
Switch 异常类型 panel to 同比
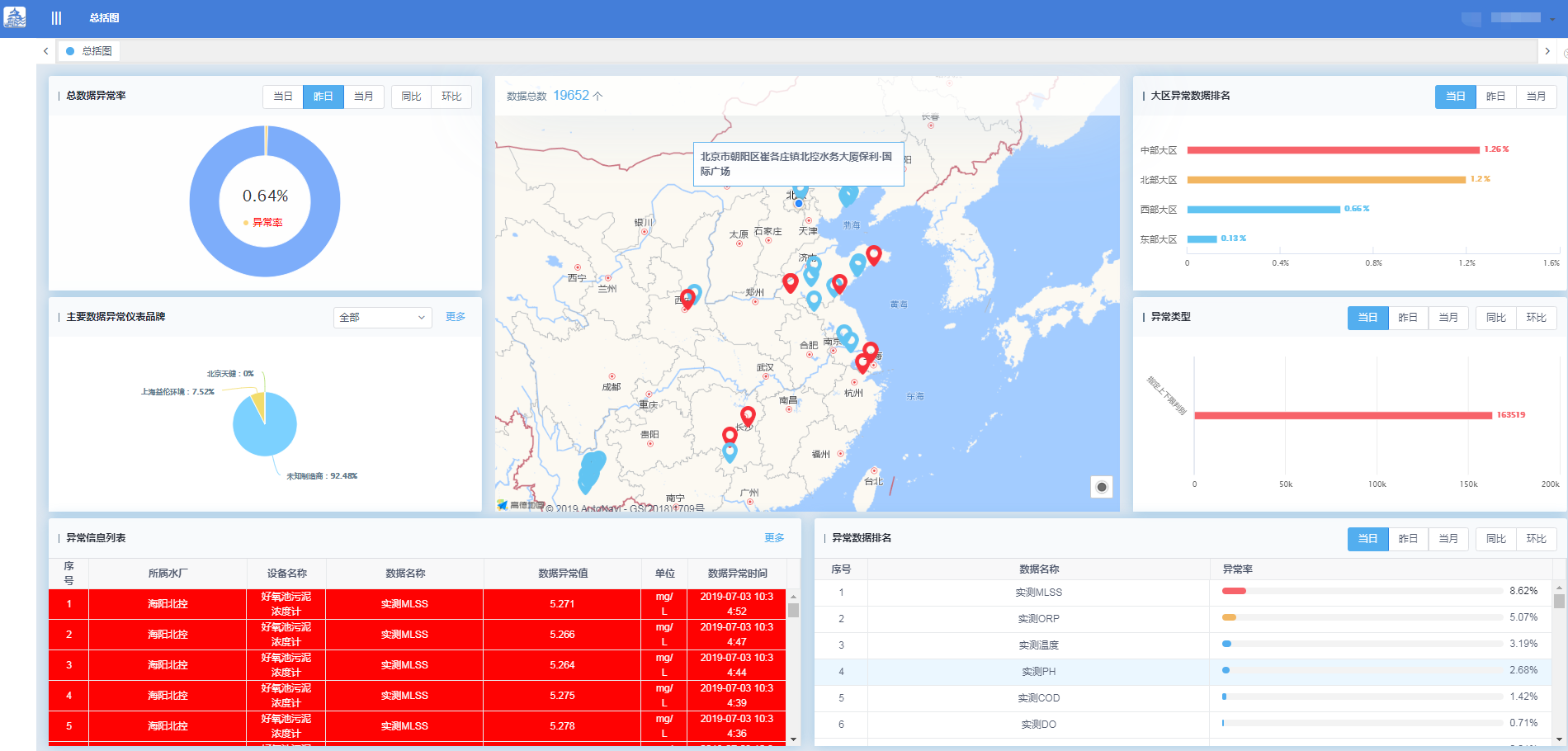[x=1495, y=318]
